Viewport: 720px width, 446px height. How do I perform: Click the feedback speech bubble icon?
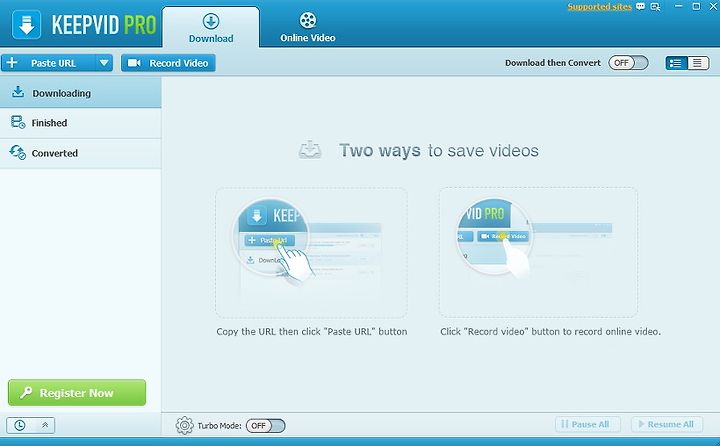(640, 6)
